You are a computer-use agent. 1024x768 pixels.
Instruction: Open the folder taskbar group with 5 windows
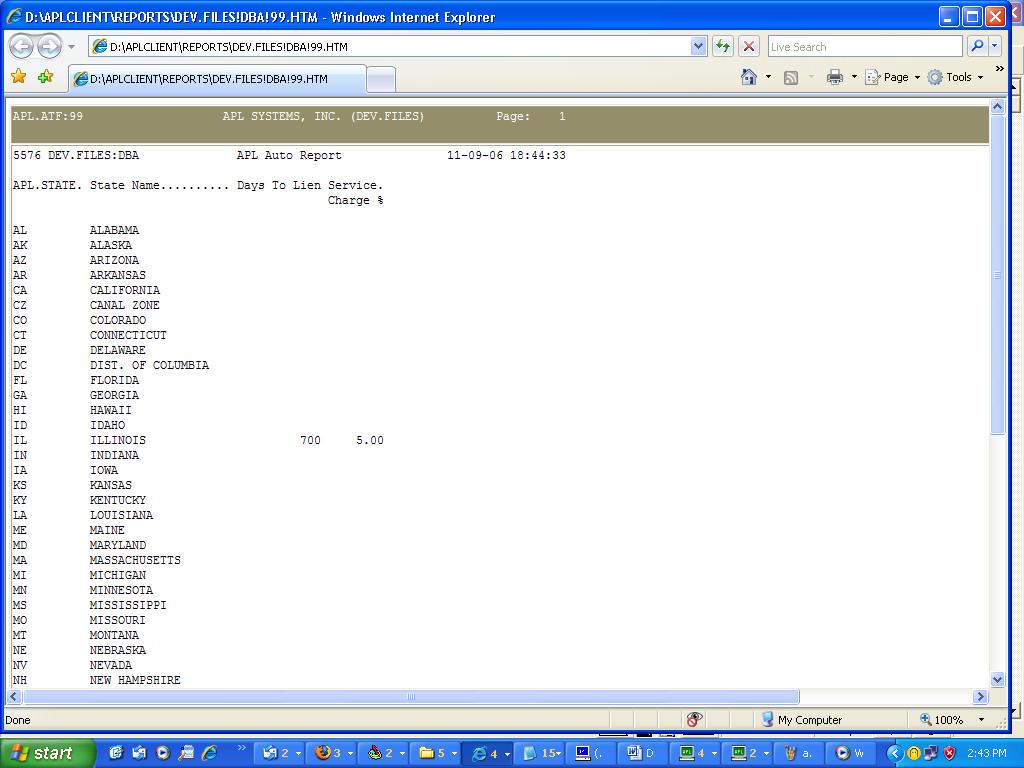438,753
